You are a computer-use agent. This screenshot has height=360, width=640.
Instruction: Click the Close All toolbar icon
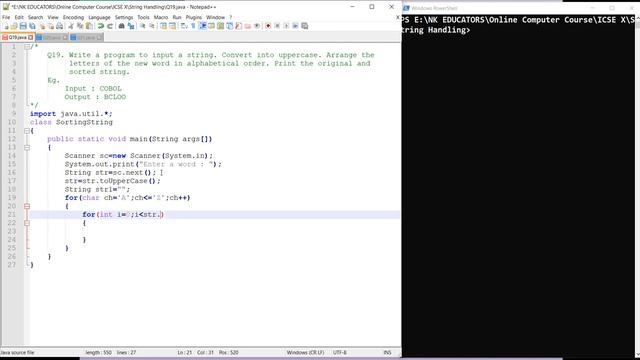pos(51,26)
